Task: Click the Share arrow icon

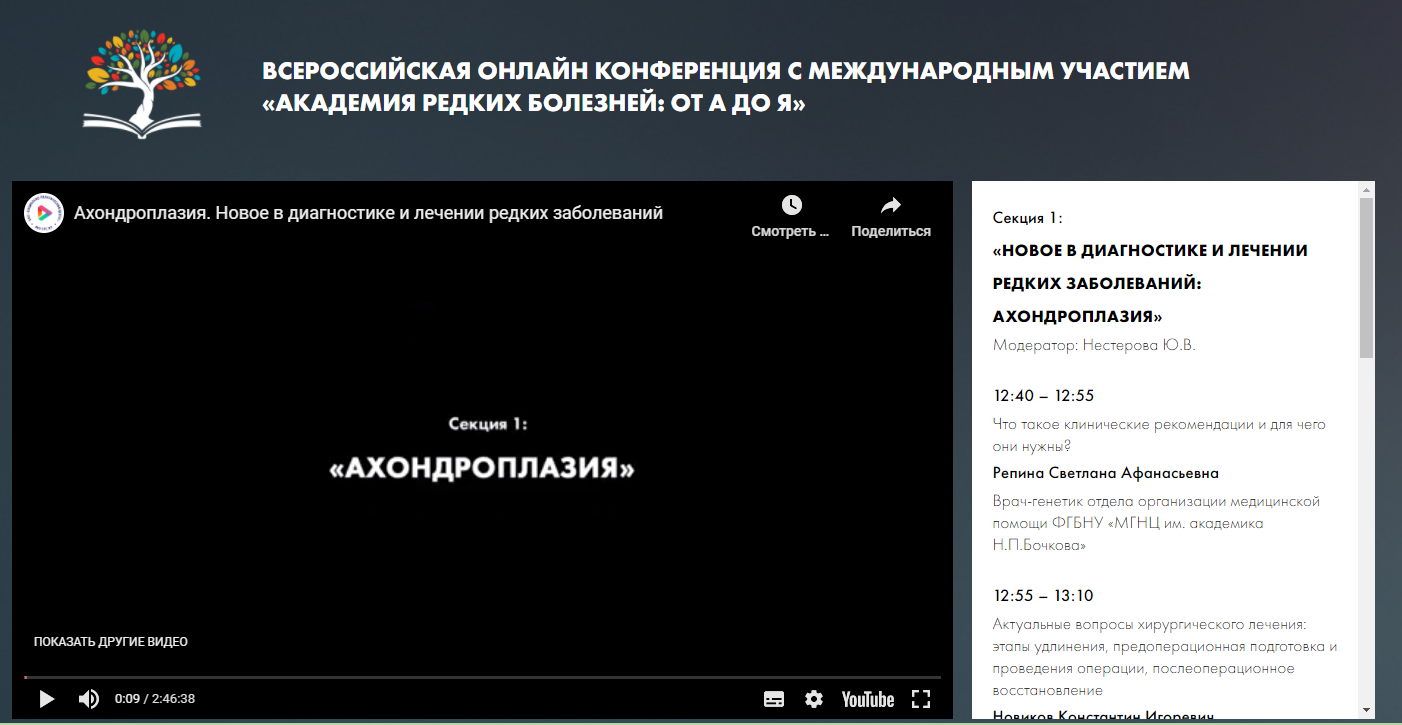Action: pyautogui.click(x=890, y=206)
